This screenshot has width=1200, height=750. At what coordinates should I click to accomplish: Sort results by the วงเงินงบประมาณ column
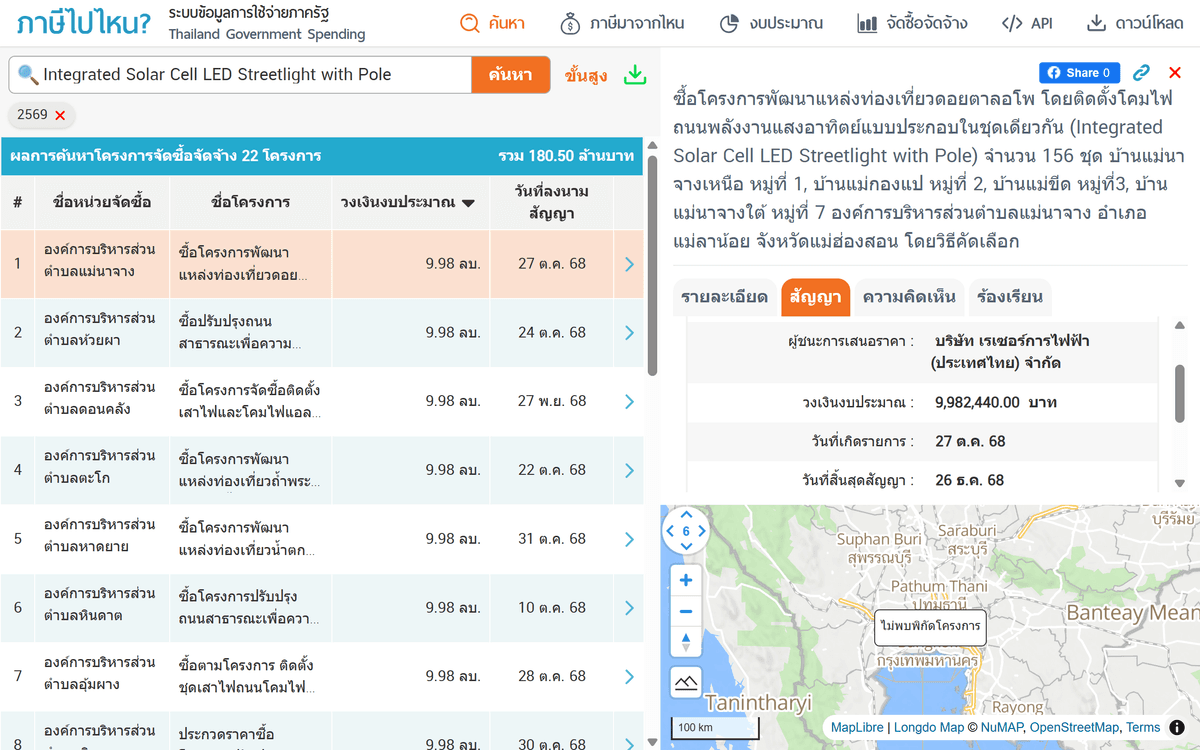coord(408,202)
